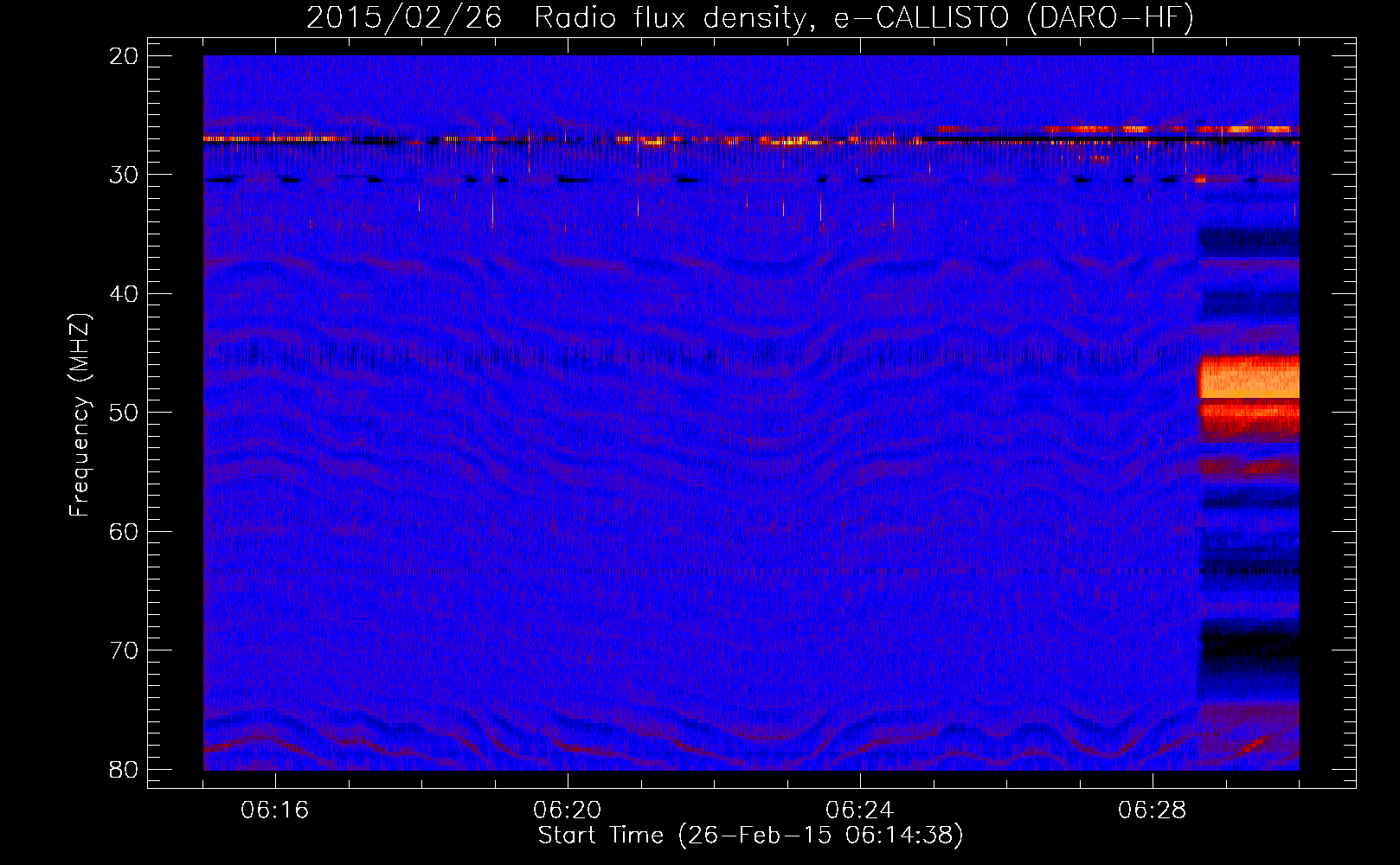Click the "70" frequency tick label

pos(125,650)
